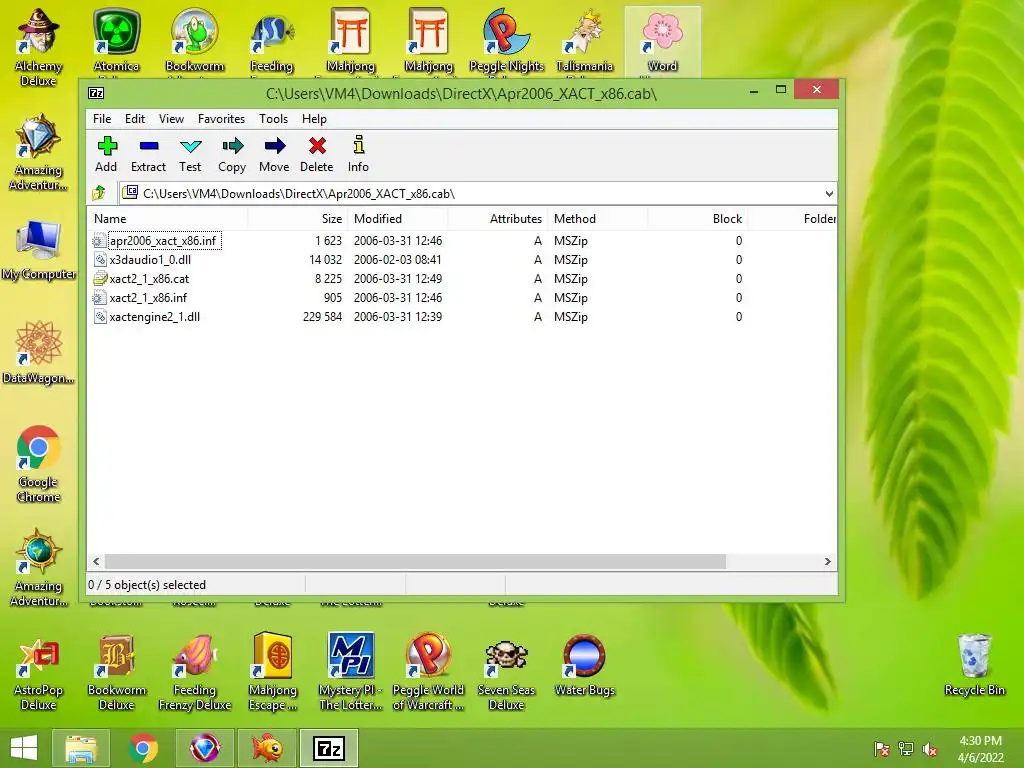Open Seven Seas Deluxe shortcut
This screenshot has height=768, width=1024.
tap(506, 673)
